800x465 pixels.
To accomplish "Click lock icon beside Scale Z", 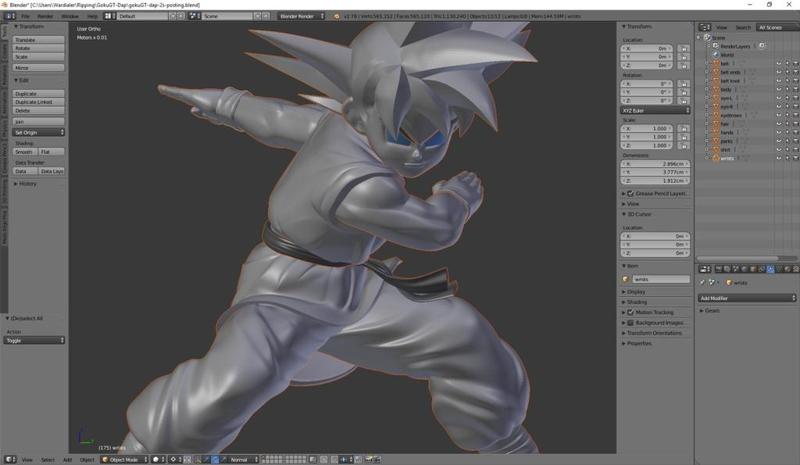I will pos(683,145).
